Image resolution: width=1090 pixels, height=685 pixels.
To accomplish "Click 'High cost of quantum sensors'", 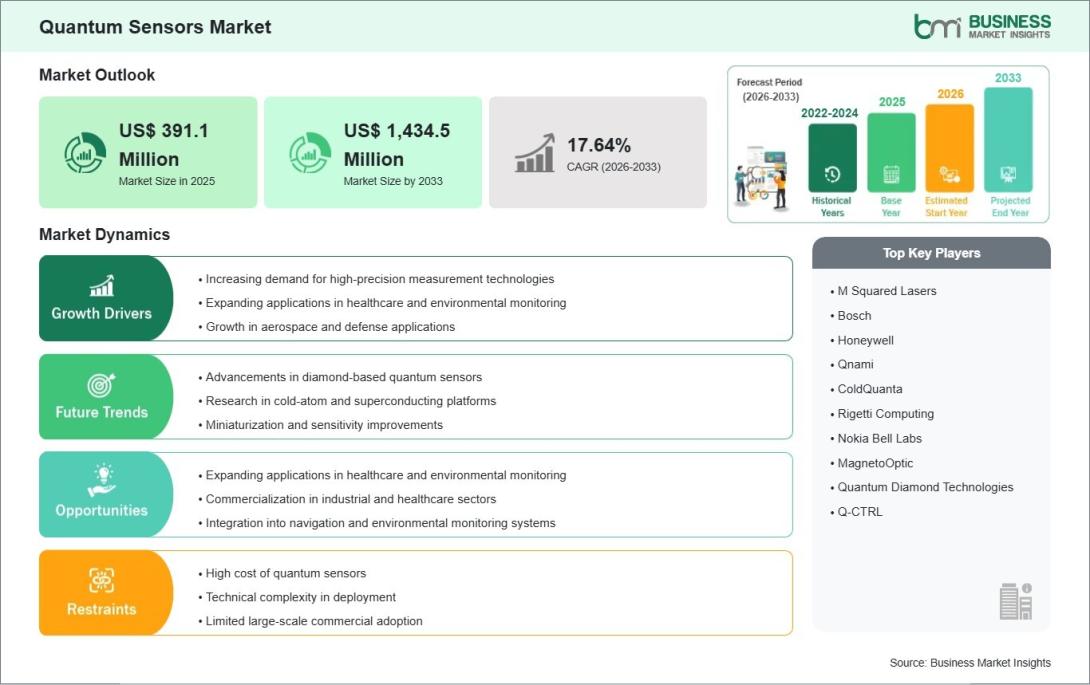I will 286,574.
